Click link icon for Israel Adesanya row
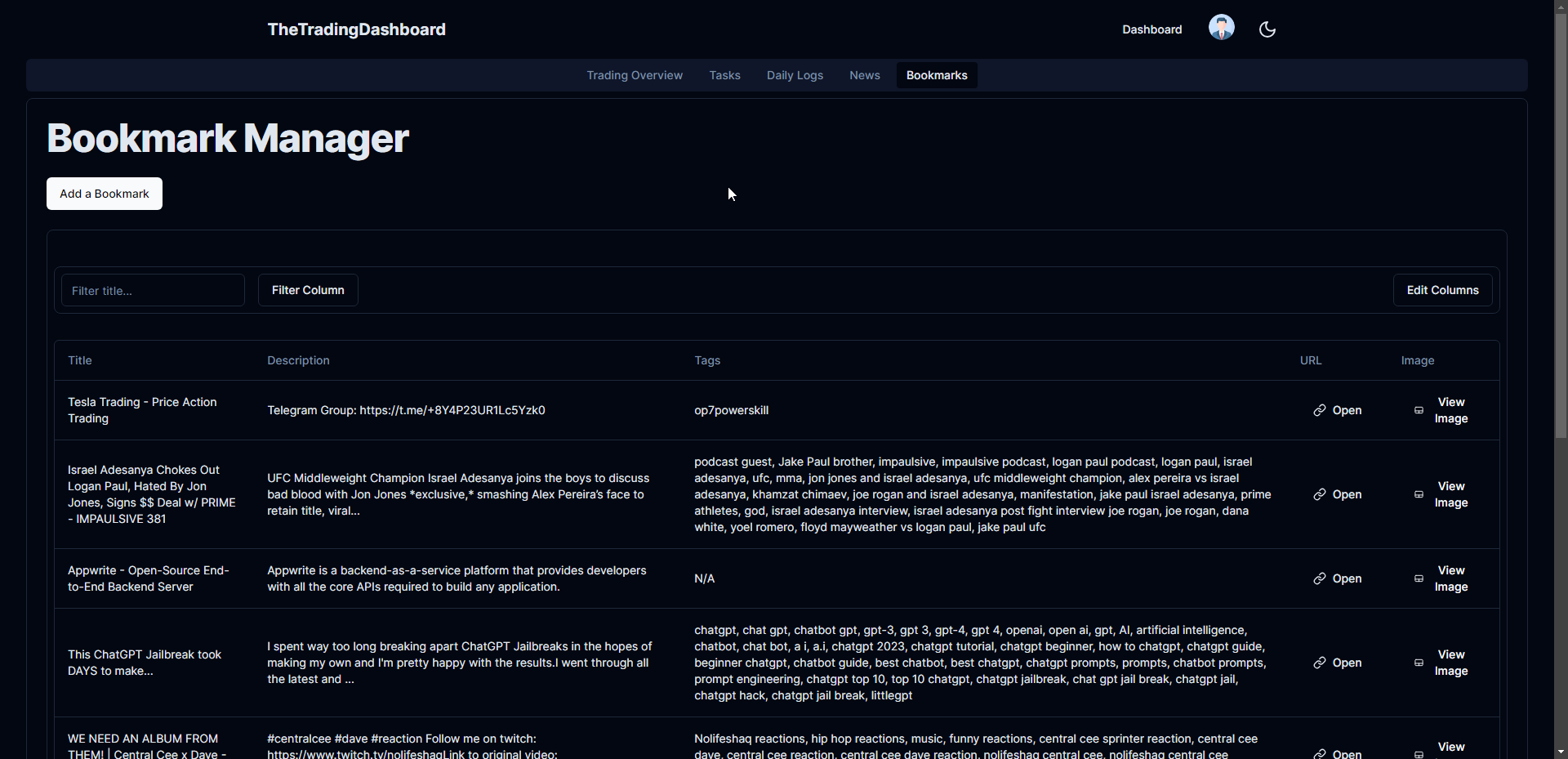The height and width of the screenshot is (759, 1568). [1320, 494]
